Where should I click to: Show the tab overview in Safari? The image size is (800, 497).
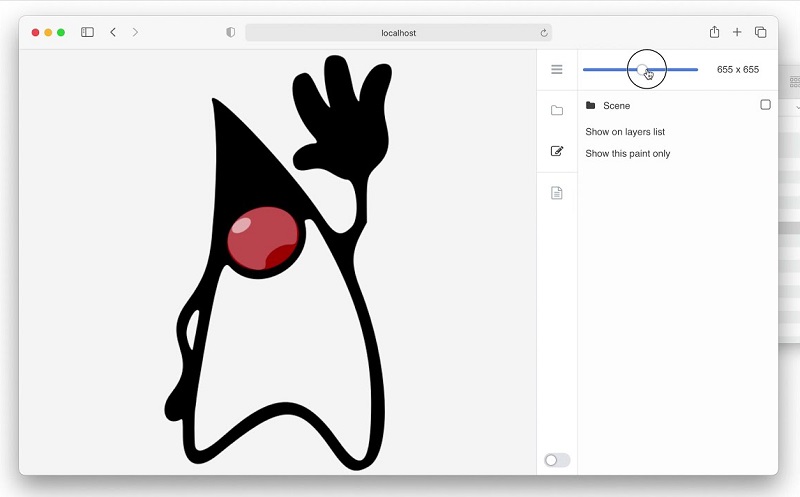click(760, 32)
